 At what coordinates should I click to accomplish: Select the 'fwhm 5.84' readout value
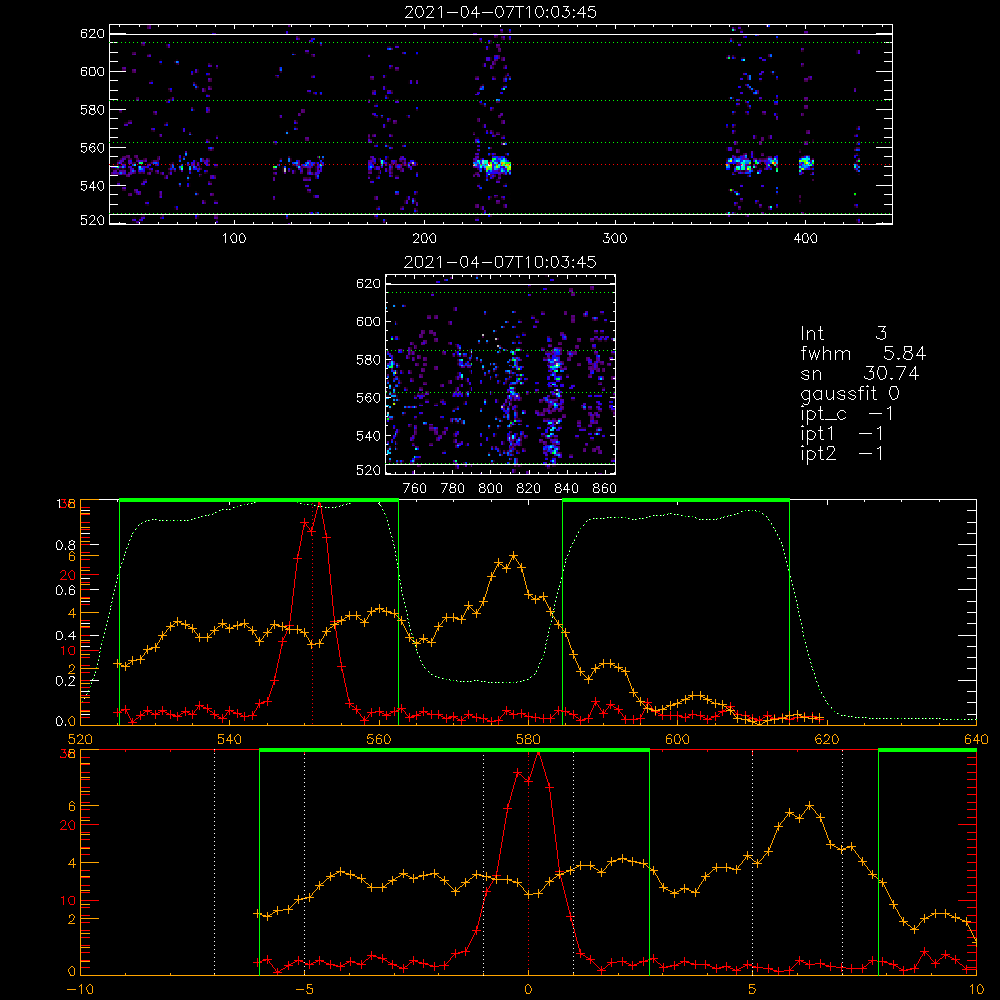click(x=863, y=353)
